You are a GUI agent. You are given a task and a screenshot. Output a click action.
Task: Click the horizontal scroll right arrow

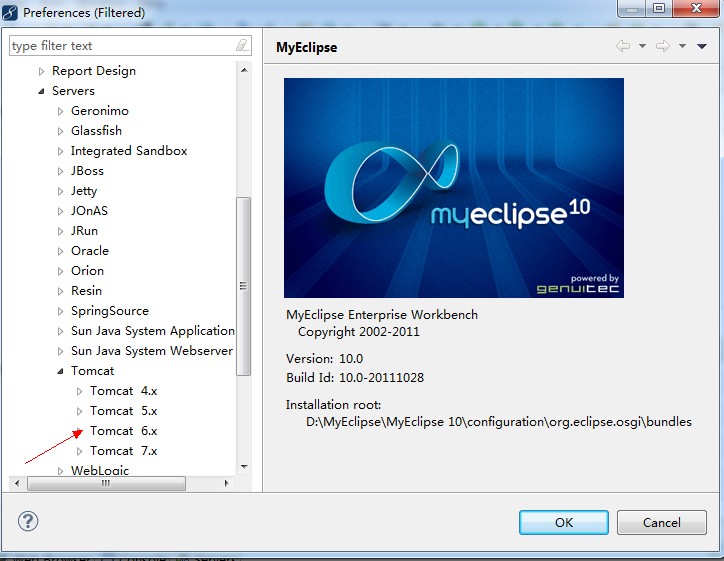(x=226, y=483)
